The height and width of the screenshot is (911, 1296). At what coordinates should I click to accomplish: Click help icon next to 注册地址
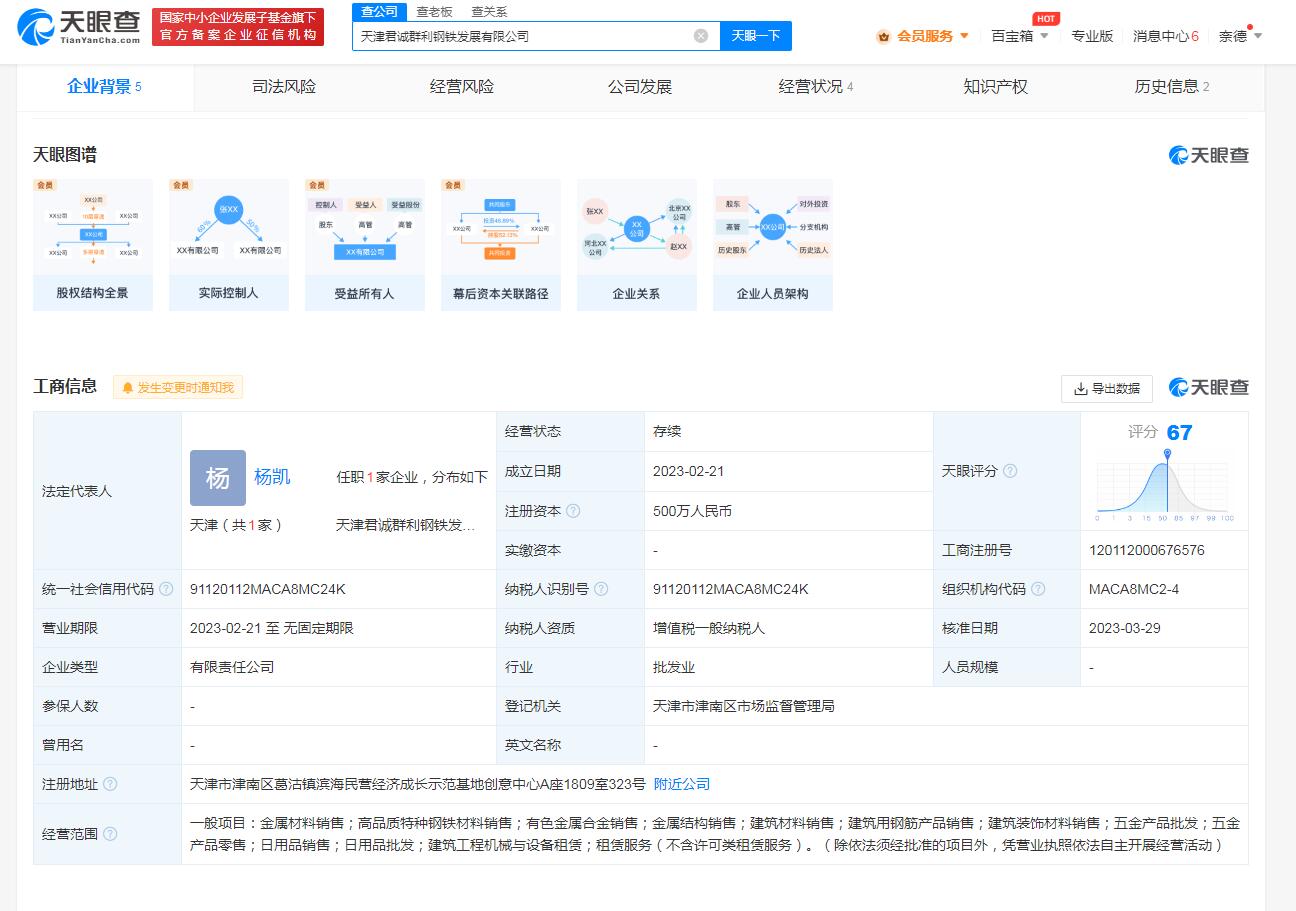pos(110,784)
